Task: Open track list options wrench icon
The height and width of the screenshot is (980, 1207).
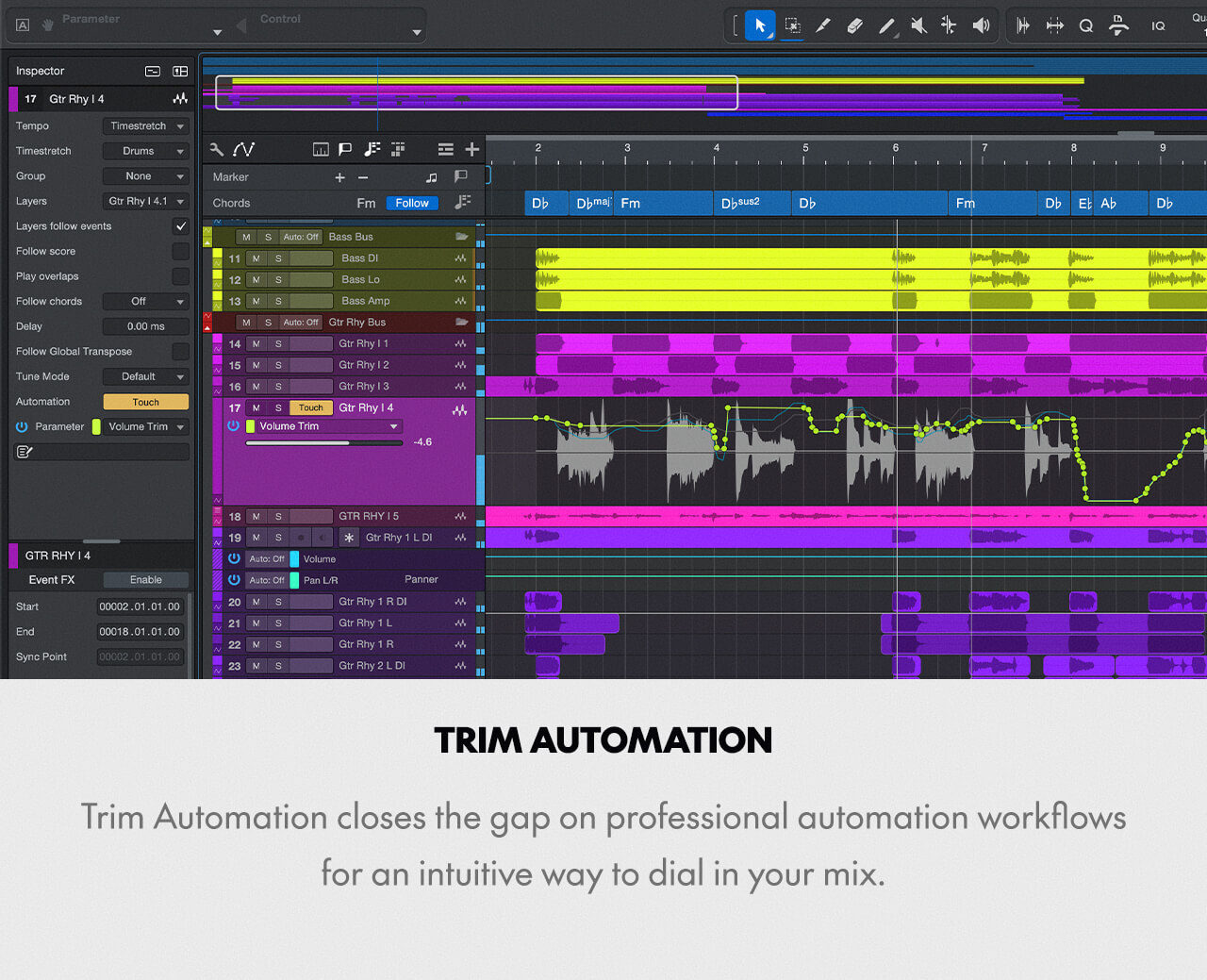Action: tap(217, 149)
